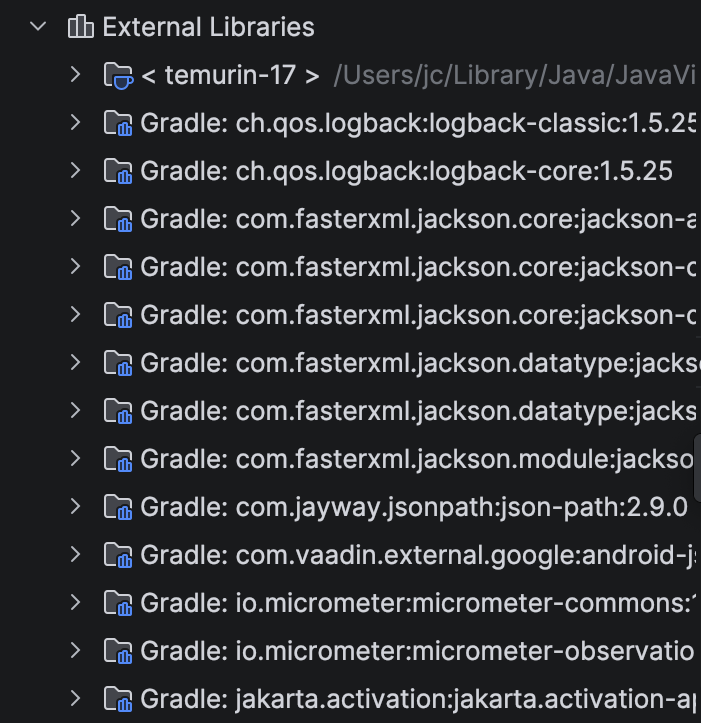Expand the temurin-17 JDK entry

pos(76,74)
